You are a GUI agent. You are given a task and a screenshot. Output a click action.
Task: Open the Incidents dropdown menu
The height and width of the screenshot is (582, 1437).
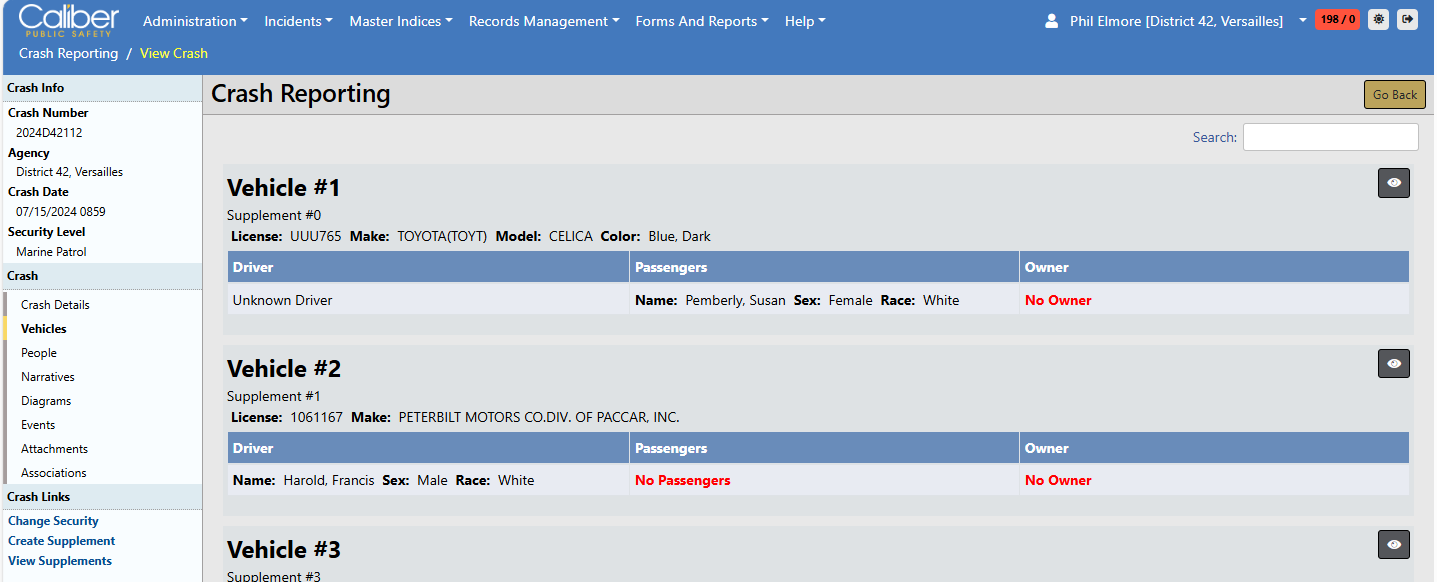coord(298,21)
